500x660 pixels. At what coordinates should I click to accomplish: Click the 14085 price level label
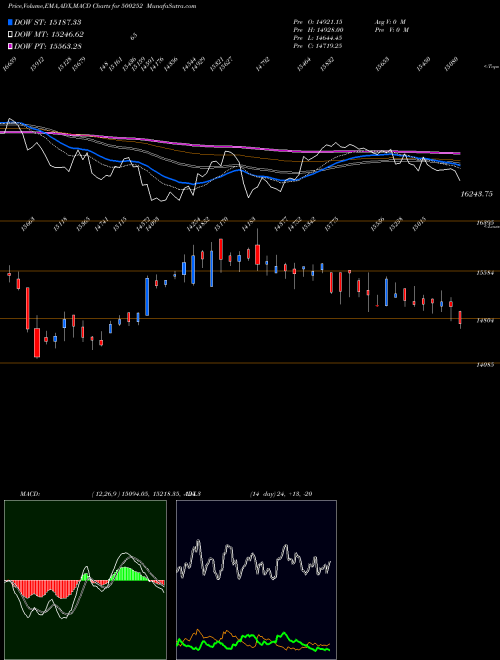coord(485,365)
